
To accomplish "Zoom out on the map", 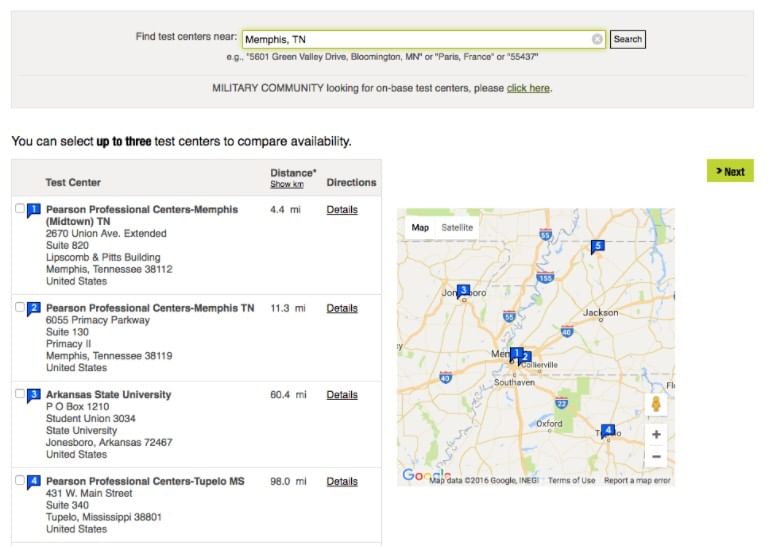I will tap(656, 456).
